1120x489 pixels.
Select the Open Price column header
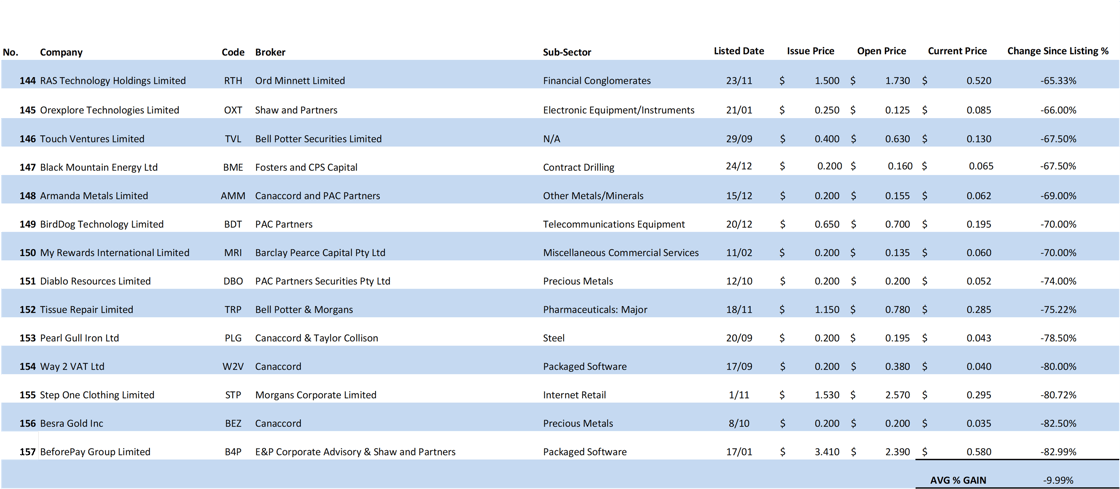click(881, 51)
